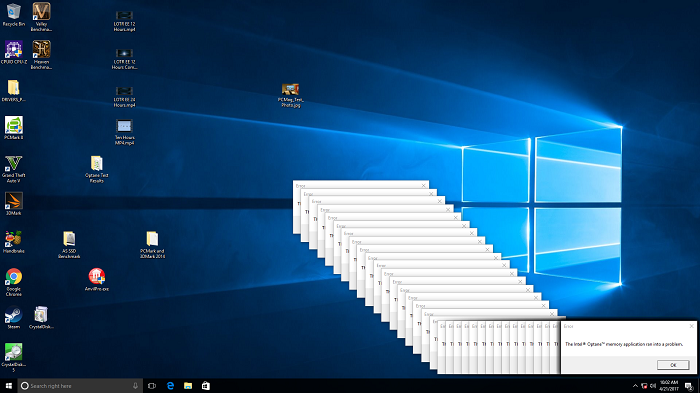Show hidden system tray icons
The width and height of the screenshot is (700, 393).
pos(635,385)
